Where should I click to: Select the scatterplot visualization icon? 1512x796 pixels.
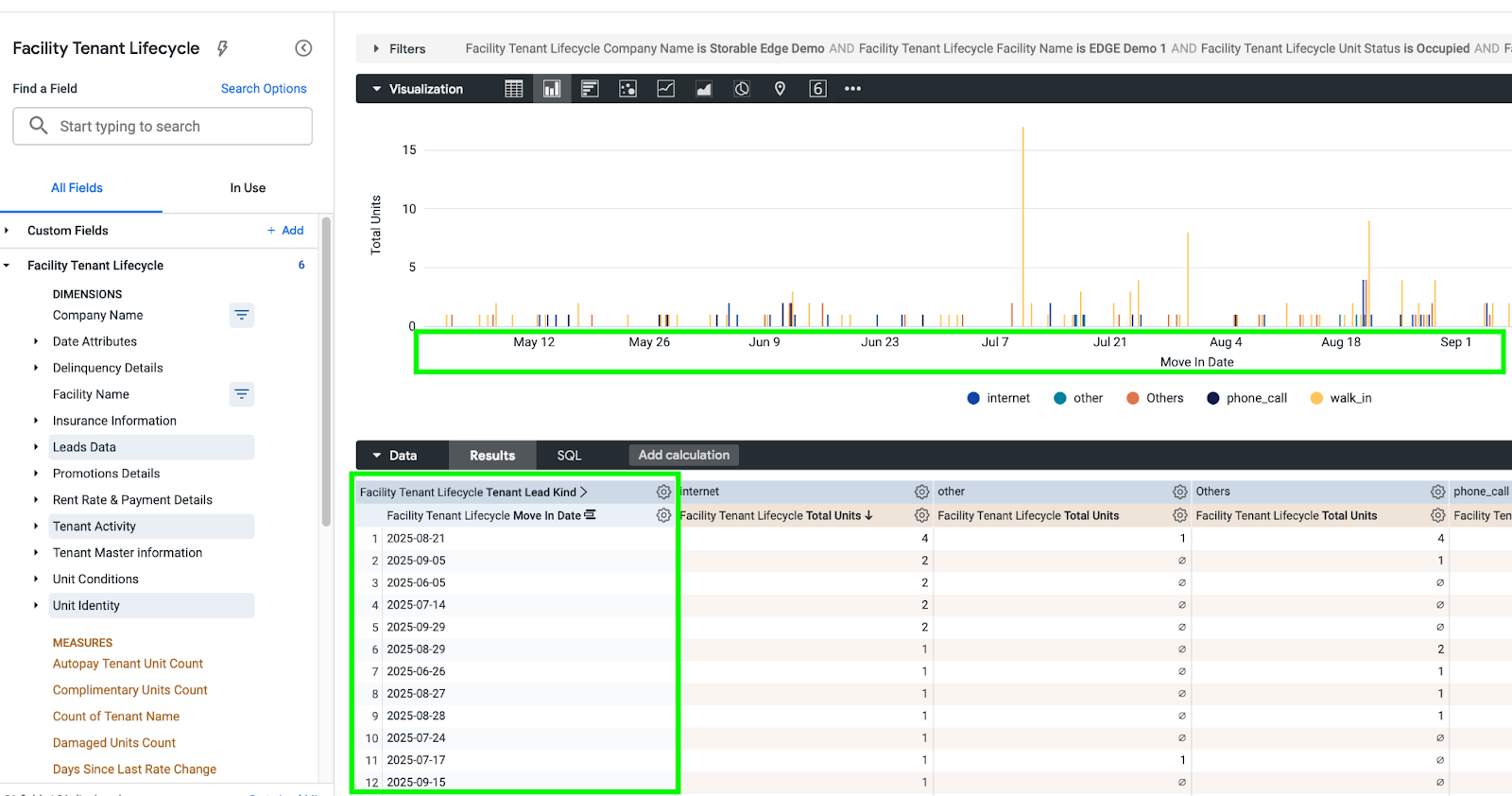627,89
